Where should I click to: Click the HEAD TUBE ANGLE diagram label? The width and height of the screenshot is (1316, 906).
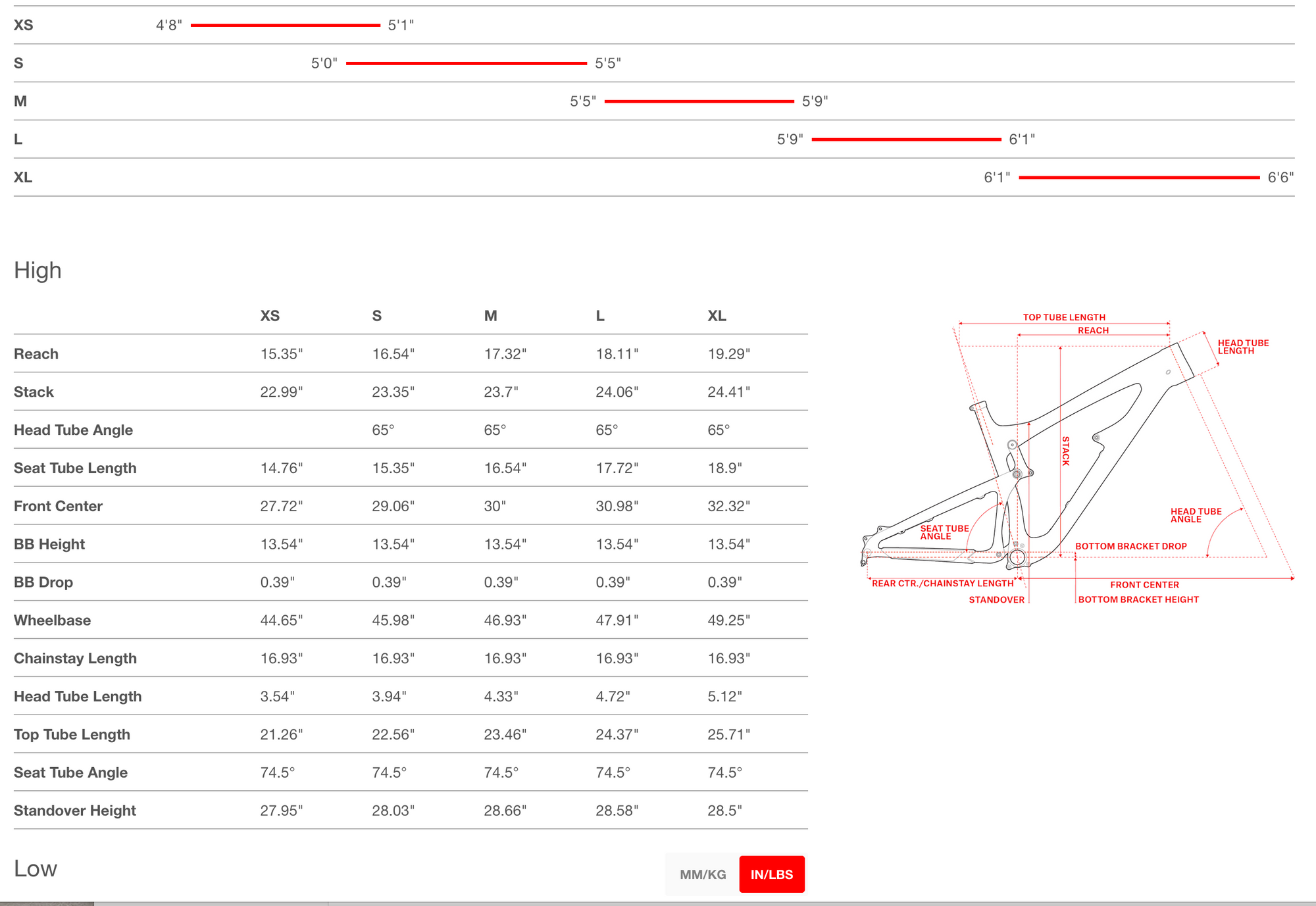point(1196,515)
